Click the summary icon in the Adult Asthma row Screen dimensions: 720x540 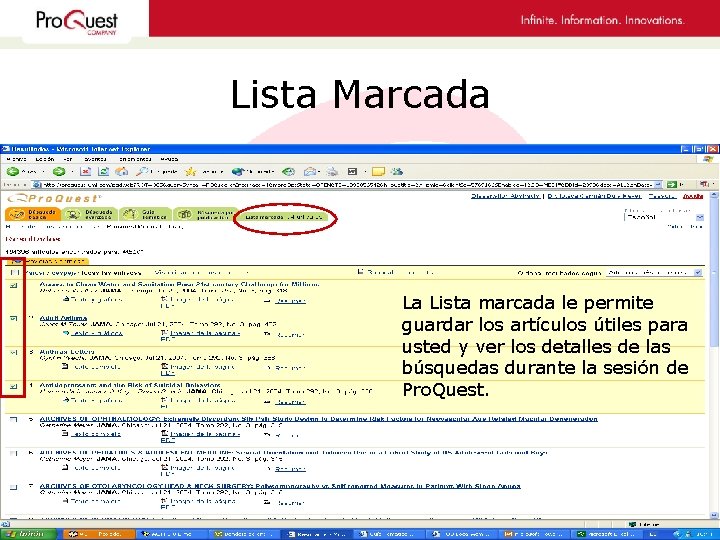pyautogui.click(x=267, y=334)
